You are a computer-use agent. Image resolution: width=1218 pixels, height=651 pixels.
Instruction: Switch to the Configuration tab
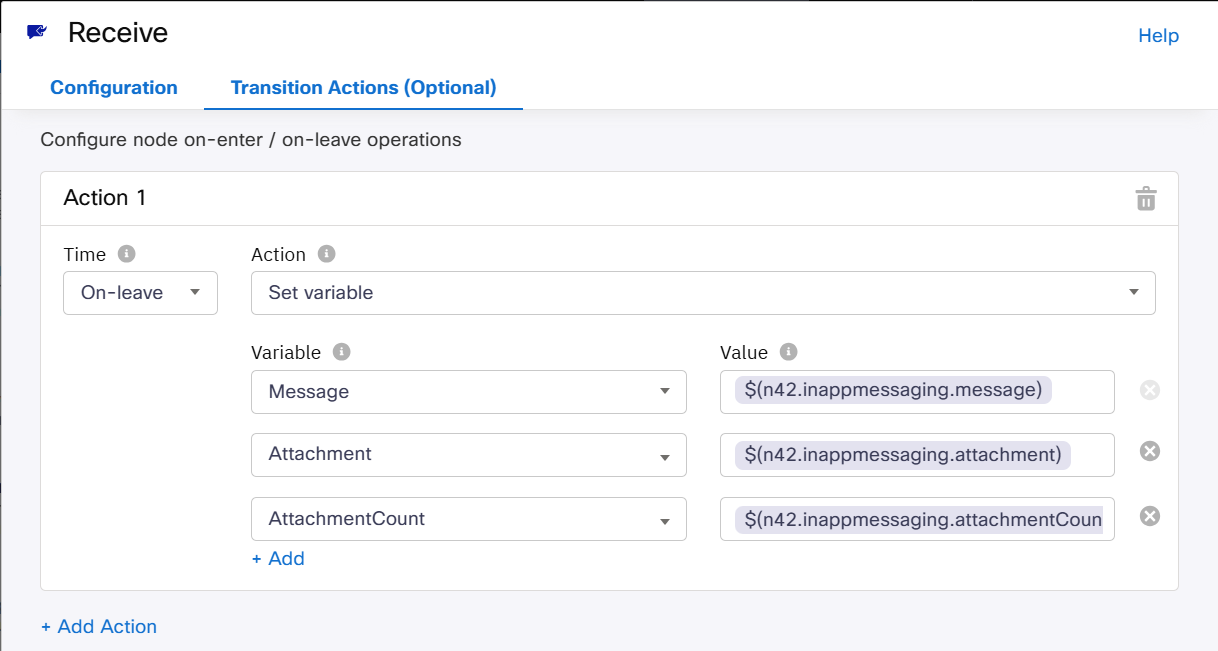(x=114, y=88)
